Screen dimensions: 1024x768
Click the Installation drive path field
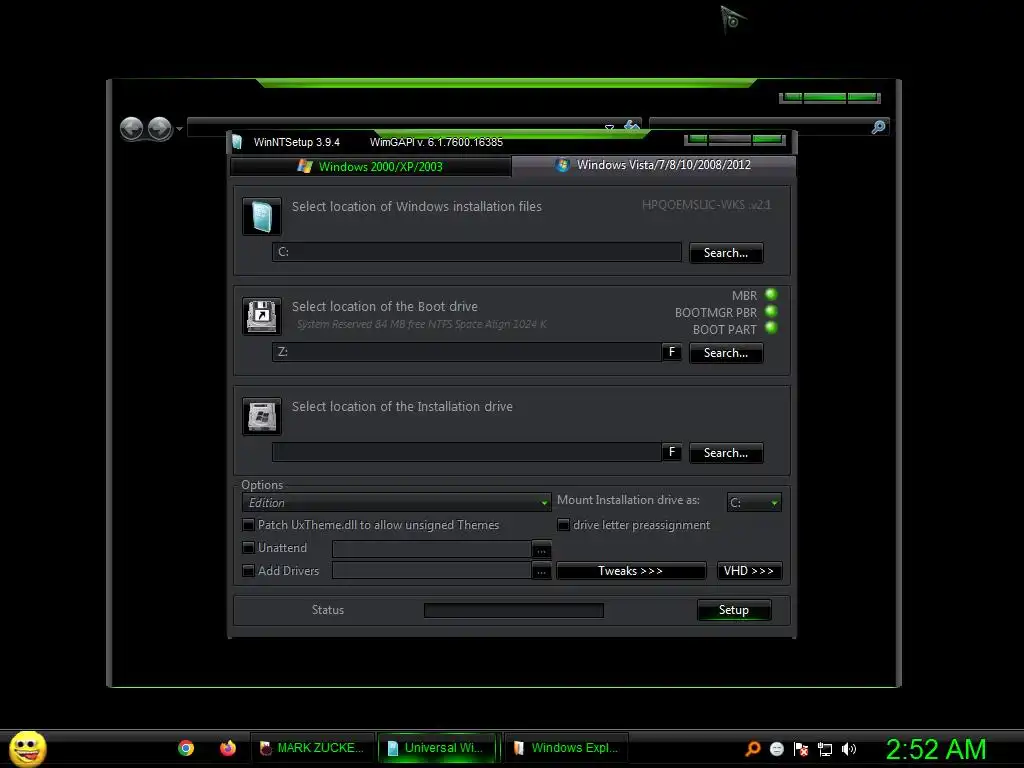pyautogui.click(x=467, y=452)
